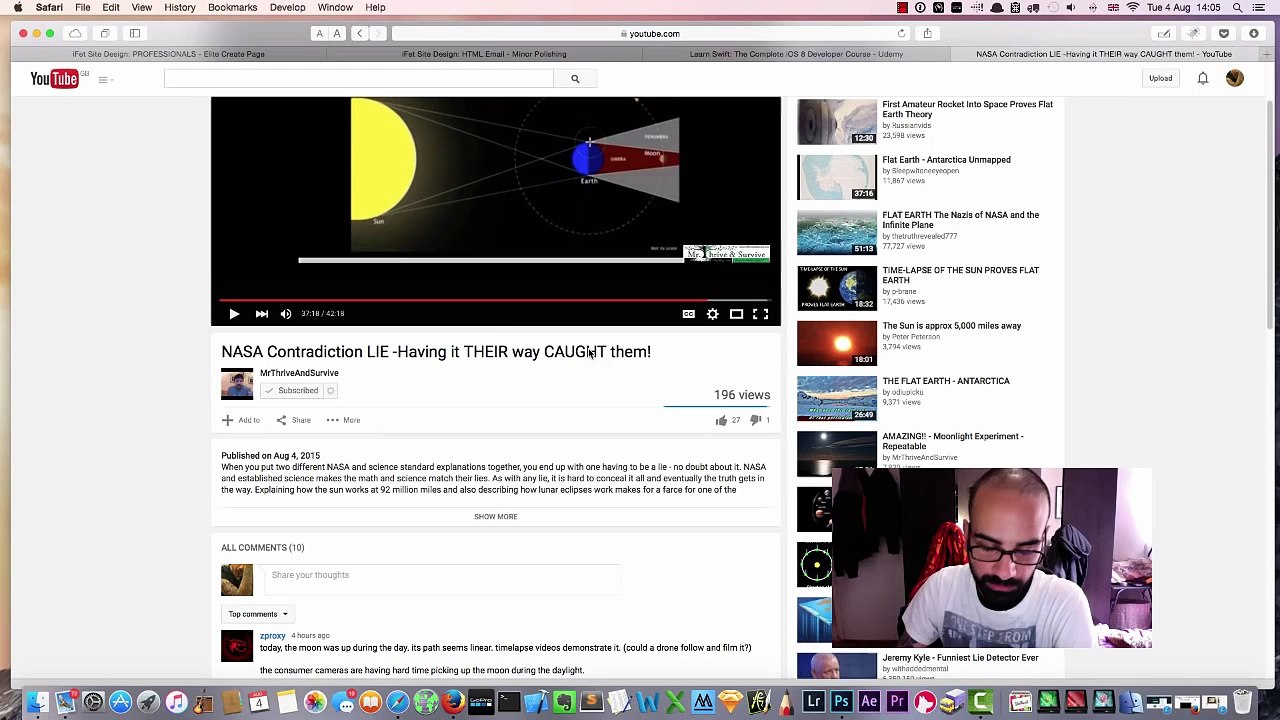Switch the player to theater mode
The image size is (1280, 720).
(x=736, y=314)
